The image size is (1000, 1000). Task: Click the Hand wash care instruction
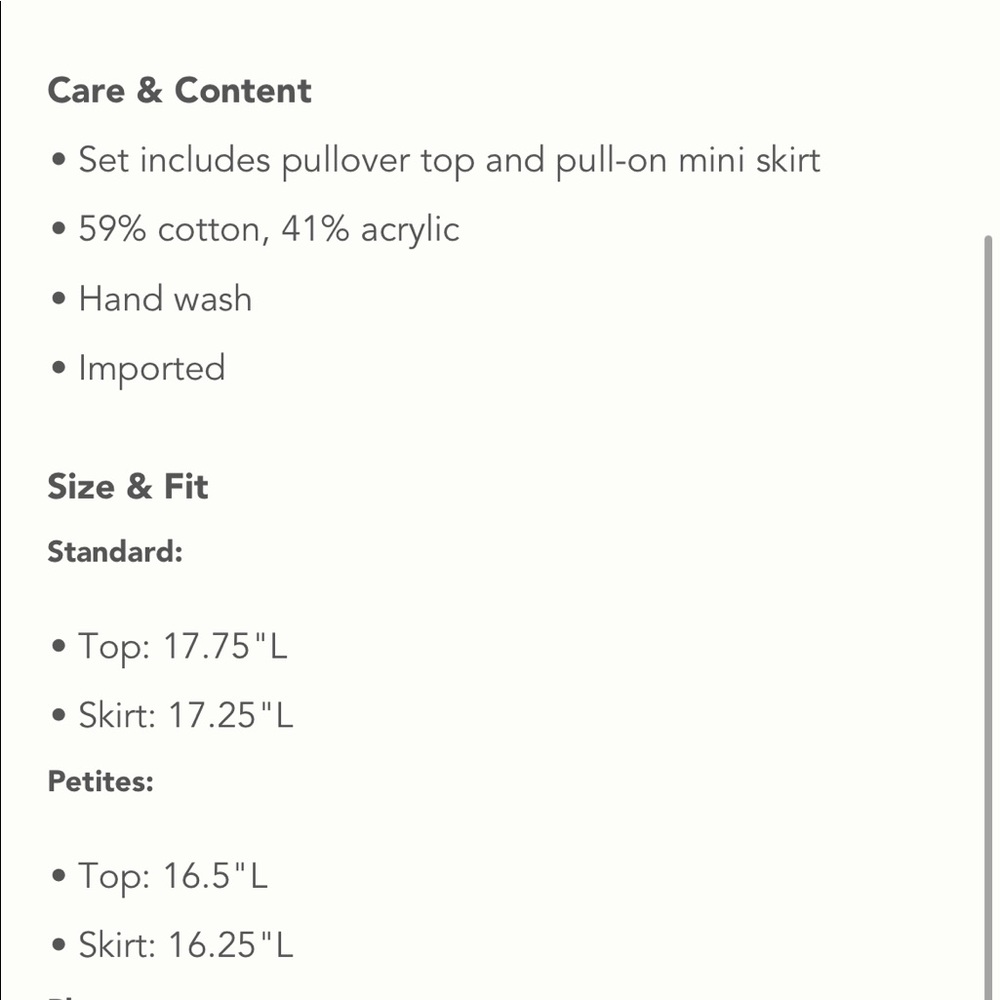click(165, 299)
